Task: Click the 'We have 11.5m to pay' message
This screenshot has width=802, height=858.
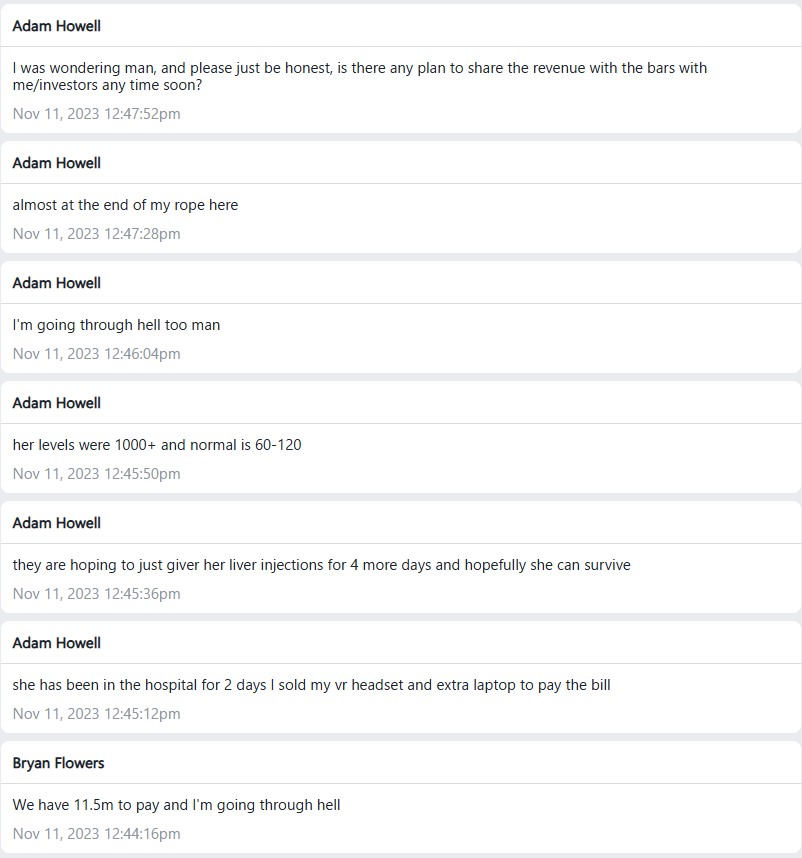Action: [x=176, y=805]
